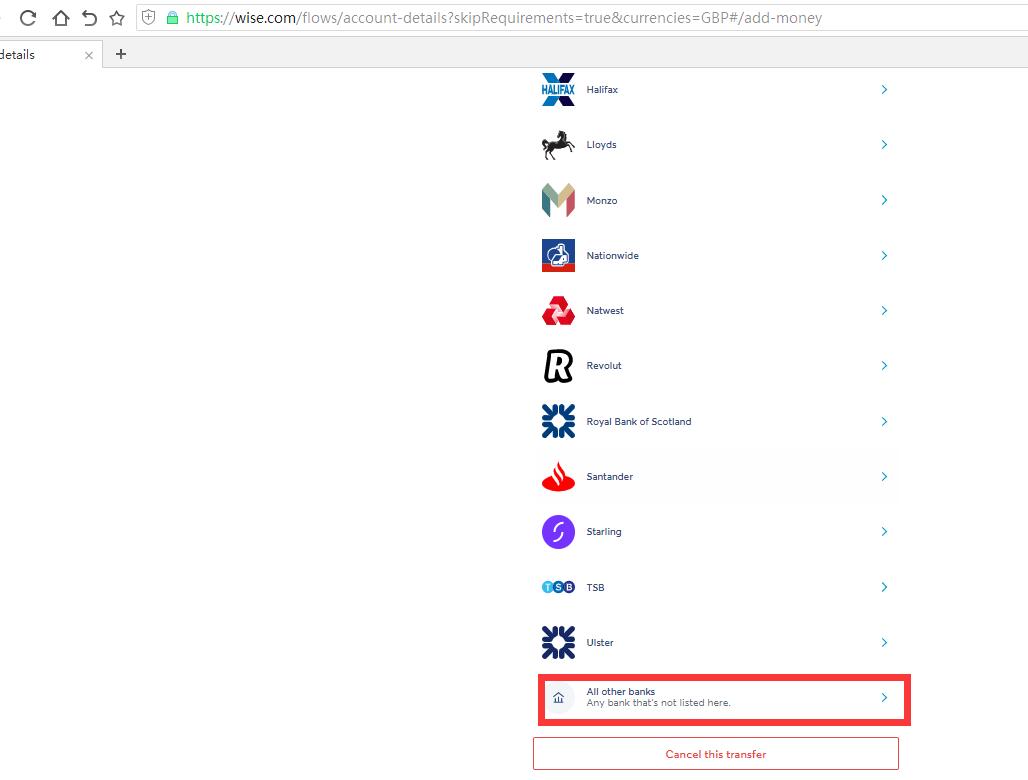The image size is (1028, 780).
Task: Click the Royal Bank of Scotland logo
Action: (x=558, y=421)
